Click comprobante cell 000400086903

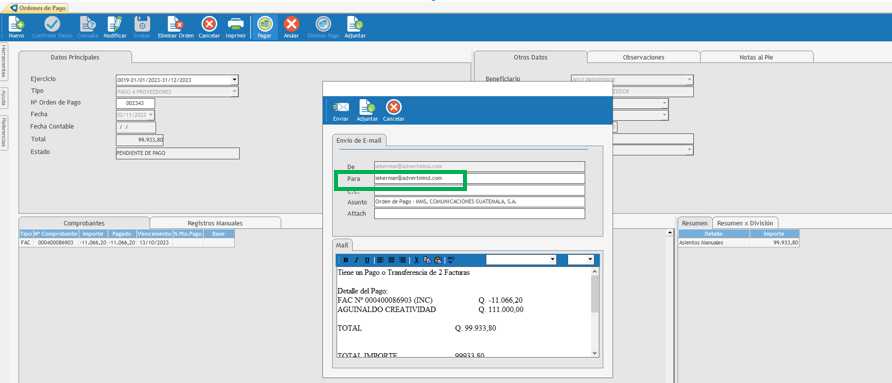coord(55,242)
